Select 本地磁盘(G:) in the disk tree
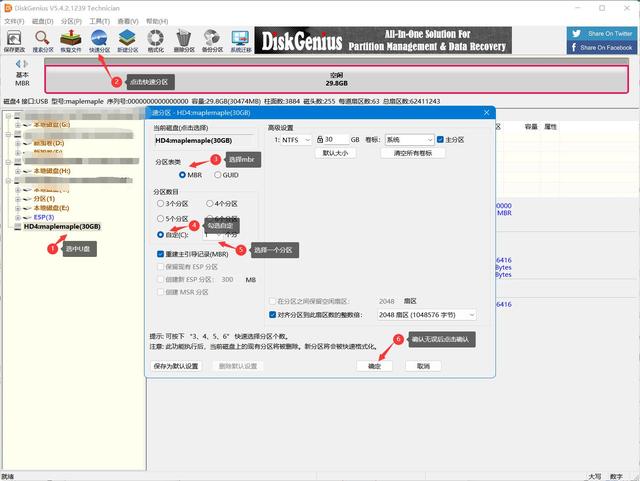640x481 pixels. (x=52, y=125)
